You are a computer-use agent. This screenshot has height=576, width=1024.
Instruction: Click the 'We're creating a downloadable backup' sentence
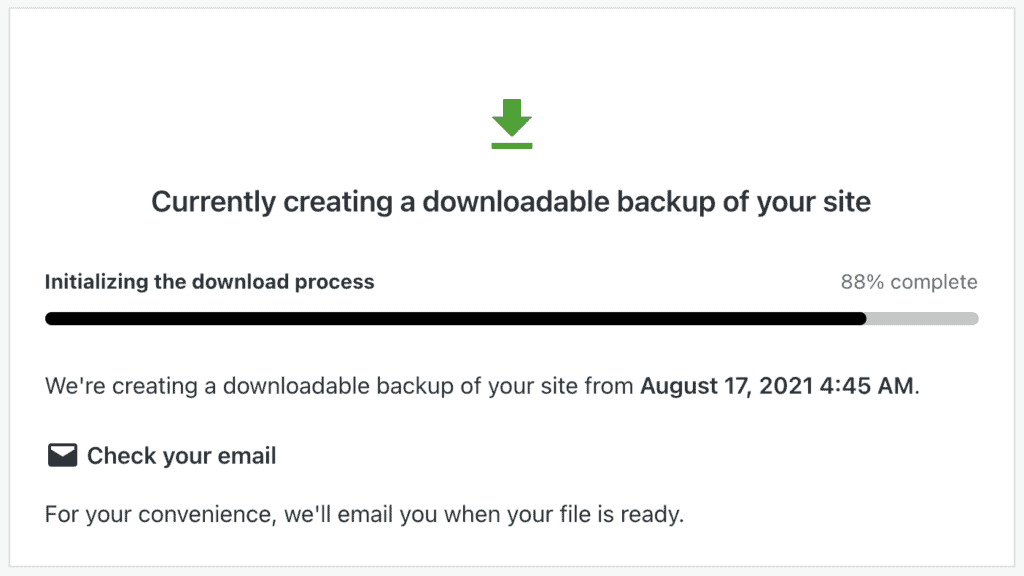pos(482,386)
